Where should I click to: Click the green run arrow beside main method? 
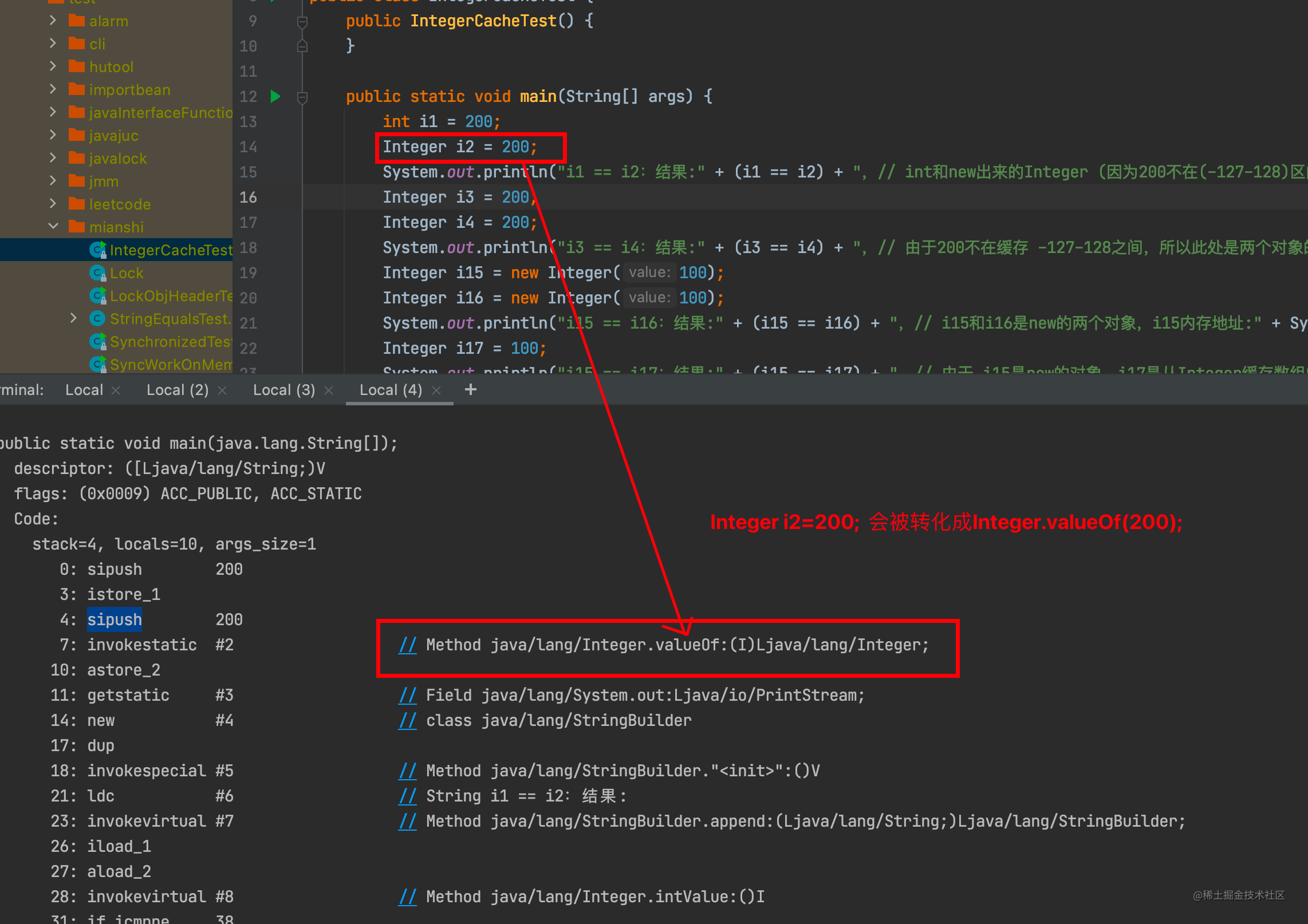pos(275,96)
